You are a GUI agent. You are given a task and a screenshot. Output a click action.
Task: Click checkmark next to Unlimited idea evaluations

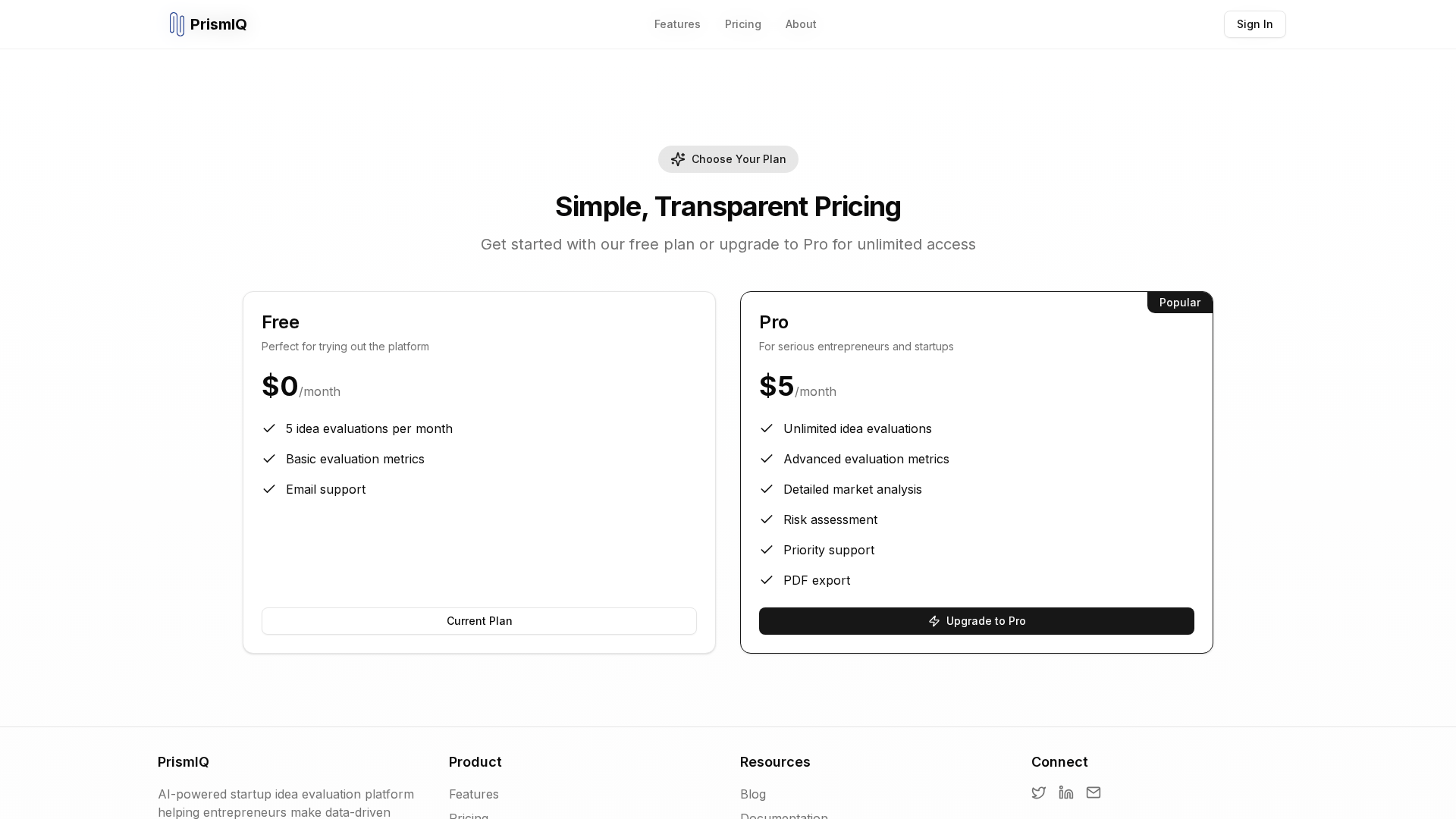[x=766, y=428]
